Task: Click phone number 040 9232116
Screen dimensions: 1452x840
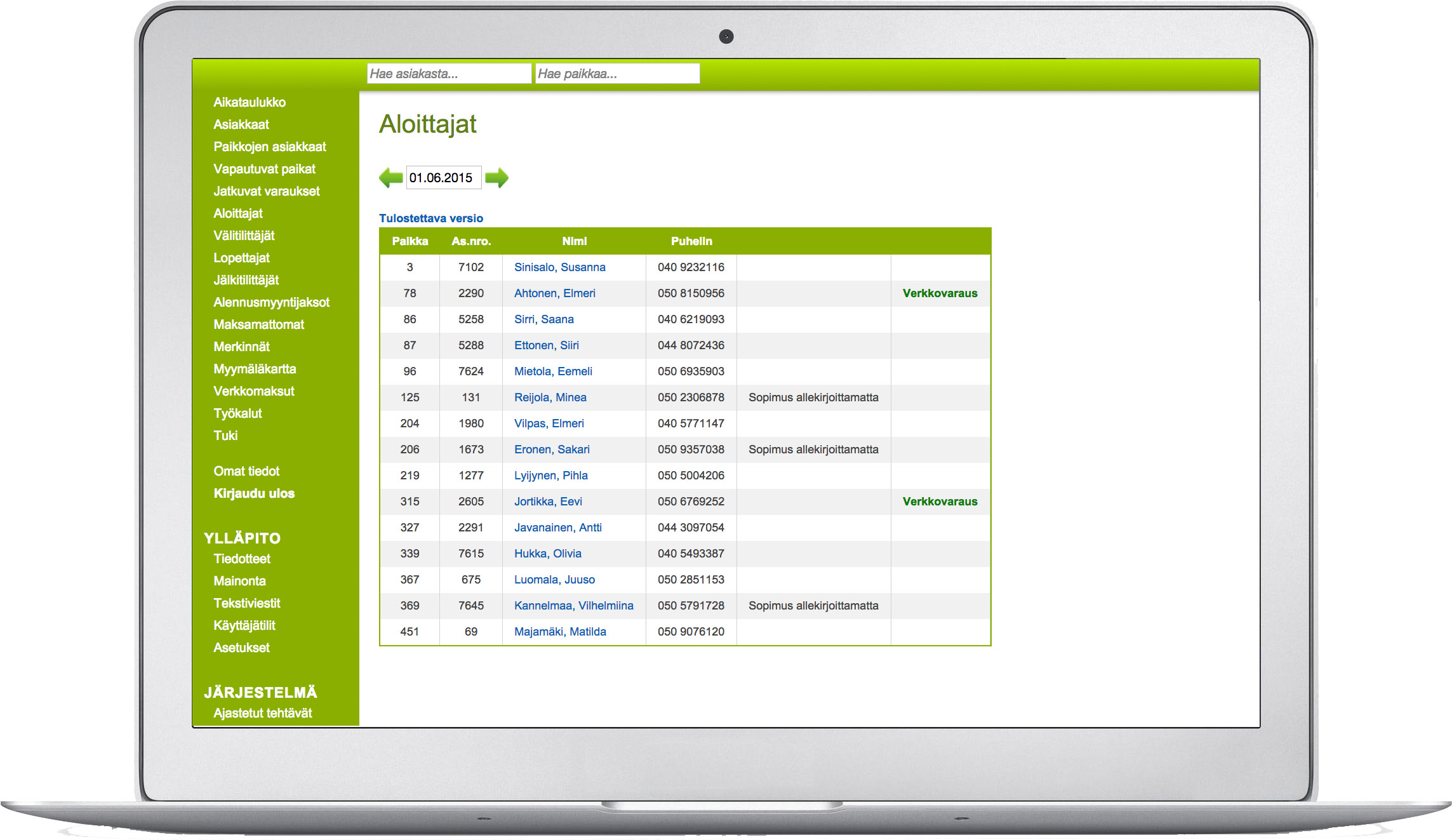Action: click(x=691, y=267)
